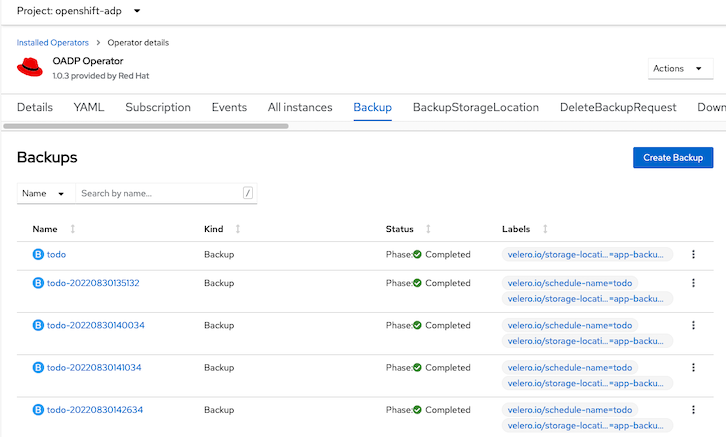Click storage-location label for todo-20220830140034
The image size is (726, 437).
point(587,341)
